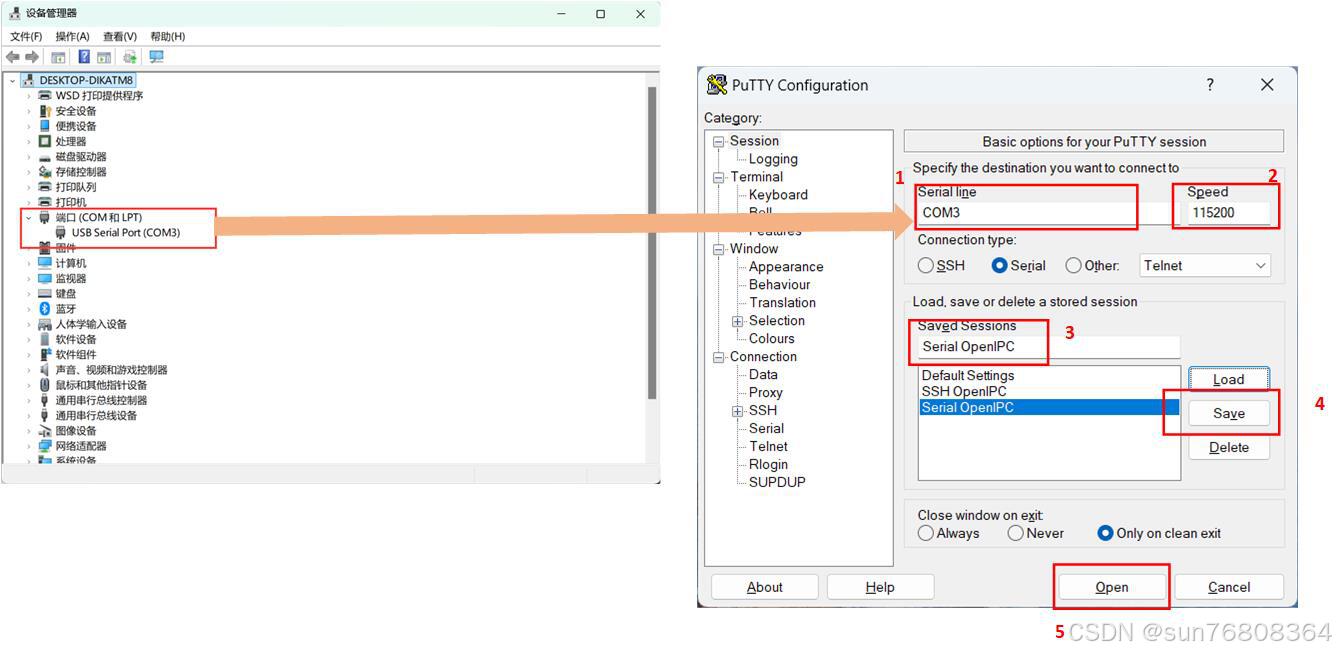Click the PuTTY title bar help question mark
Screen dimensions: 1336x654
tap(1210, 85)
